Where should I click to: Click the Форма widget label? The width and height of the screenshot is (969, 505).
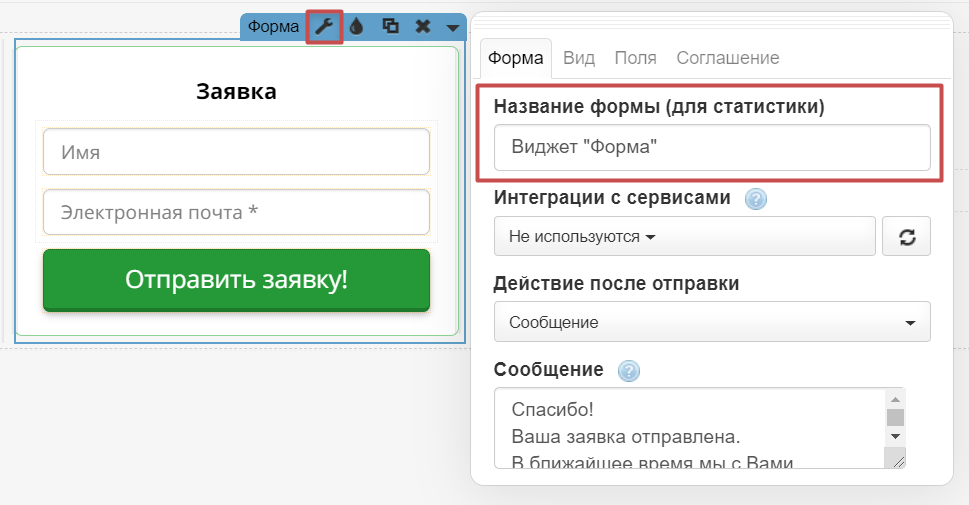click(273, 27)
